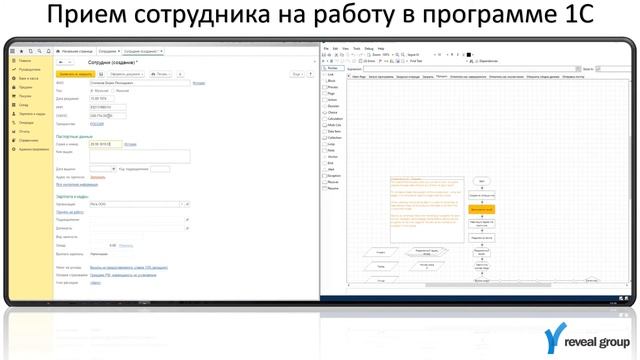Open the File menu in Blue Prism
Viewport: 640px width, 360px height.
point(326,49)
